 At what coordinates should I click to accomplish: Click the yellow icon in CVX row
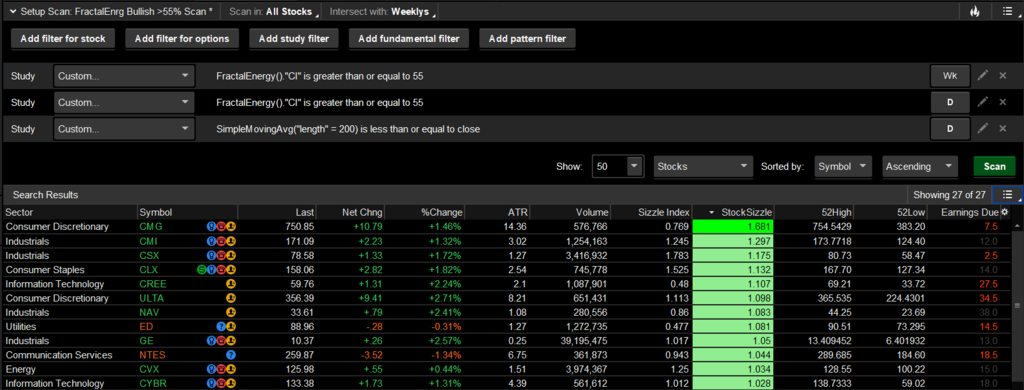click(x=231, y=370)
